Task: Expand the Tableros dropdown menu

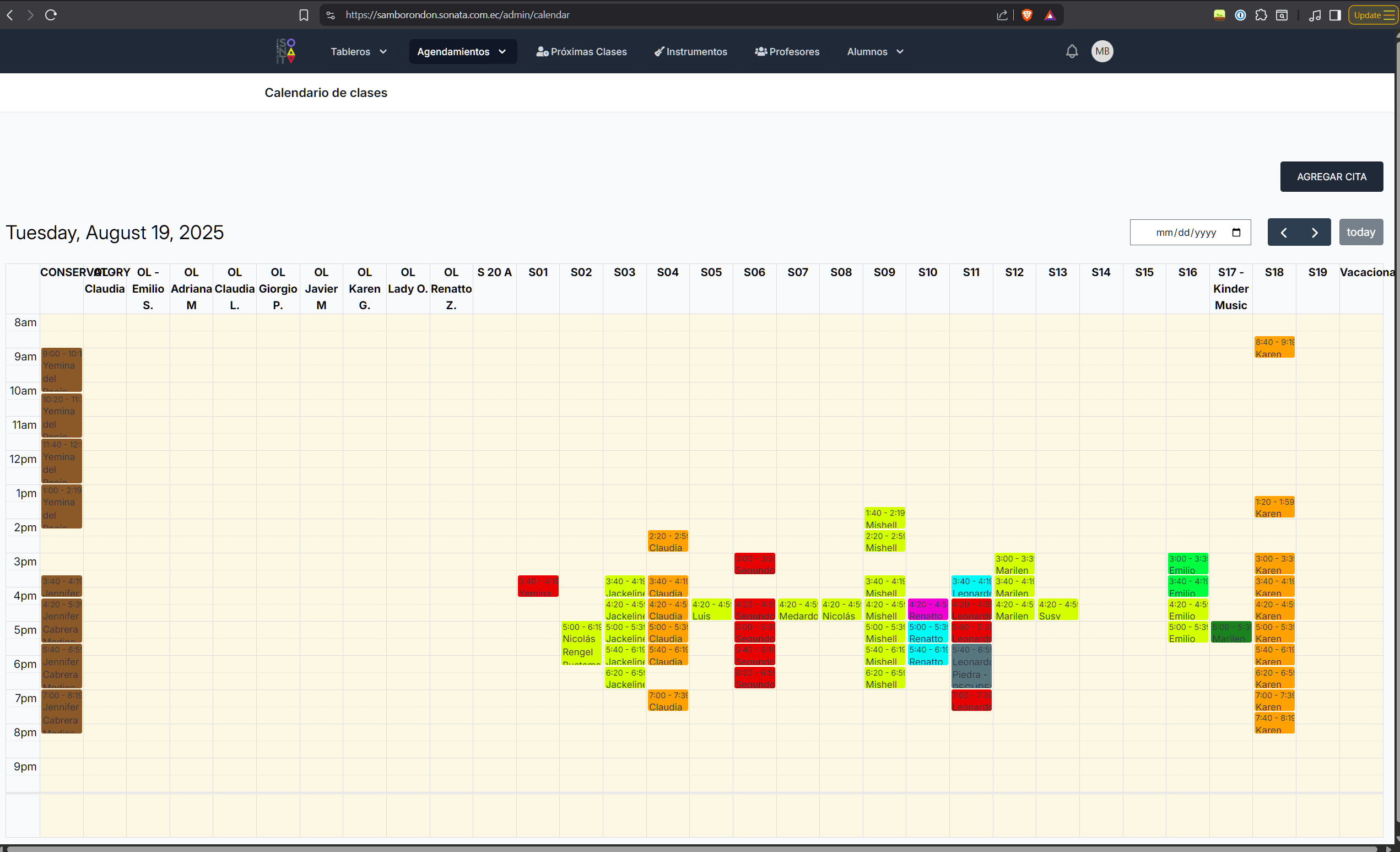Action: [x=359, y=51]
